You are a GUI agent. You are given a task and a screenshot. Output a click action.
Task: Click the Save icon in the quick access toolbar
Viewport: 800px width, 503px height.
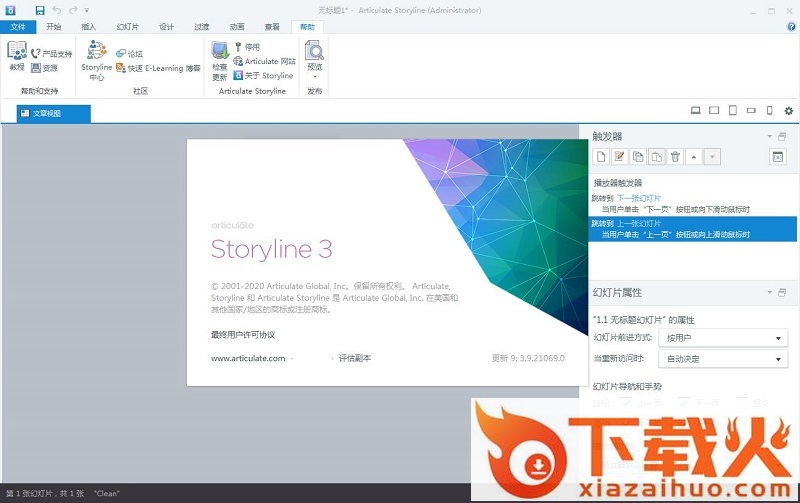39,10
